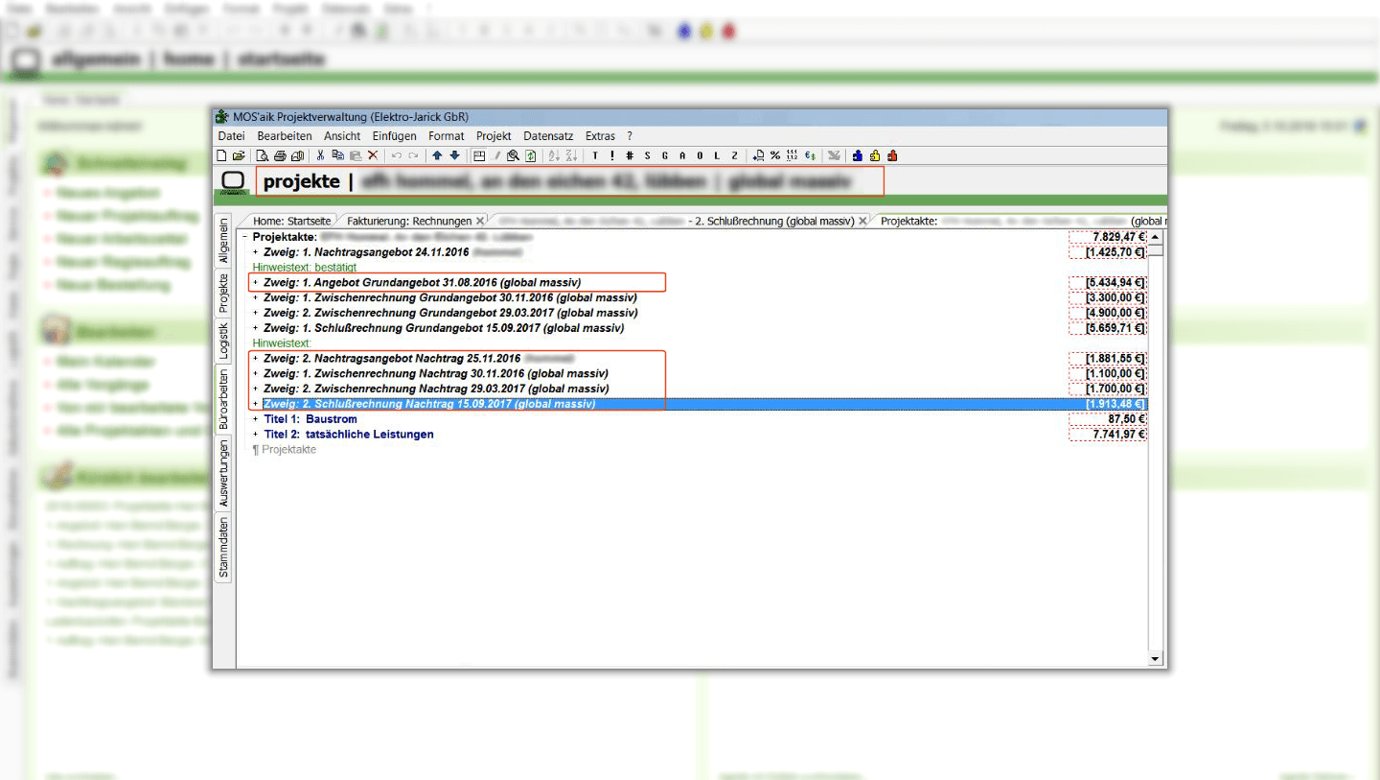Open the Extras menu
Screen dimensions: 1380x780
(x=600, y=136)
